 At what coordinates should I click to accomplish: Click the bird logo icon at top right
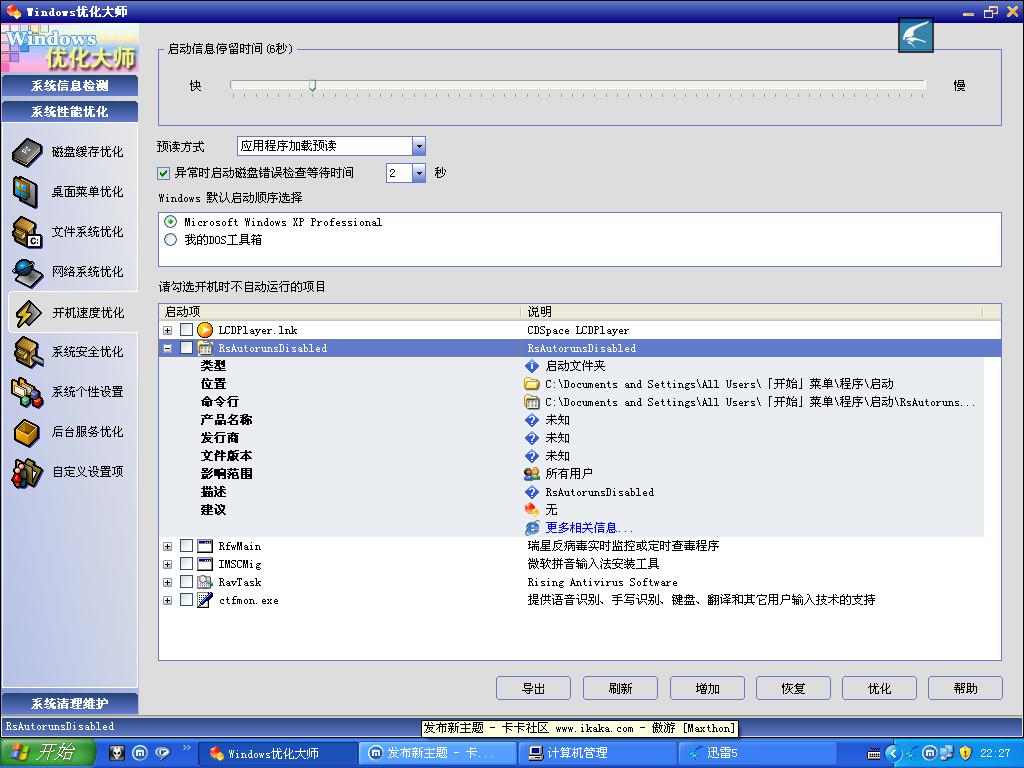pyautogui.click(x=916, y=35)
